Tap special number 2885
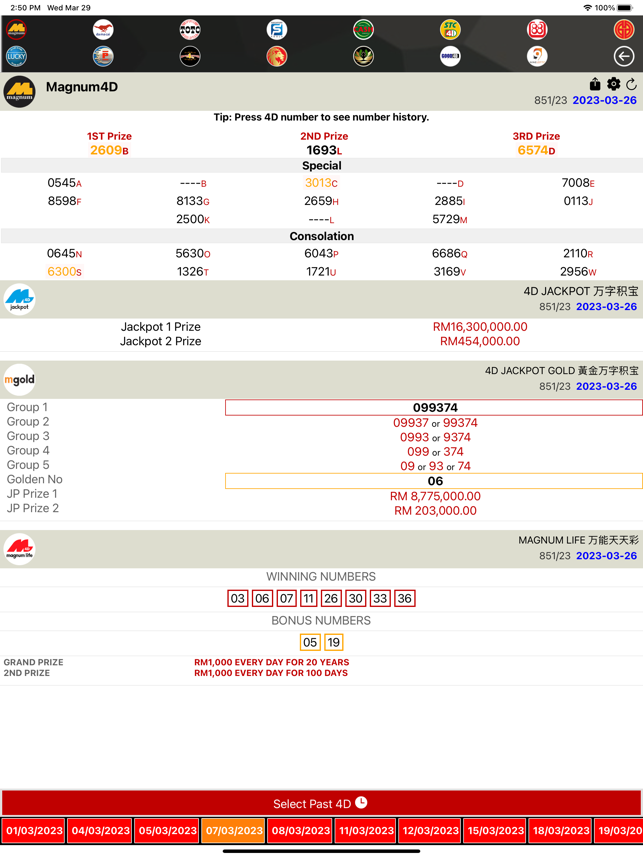 (450, 201)
